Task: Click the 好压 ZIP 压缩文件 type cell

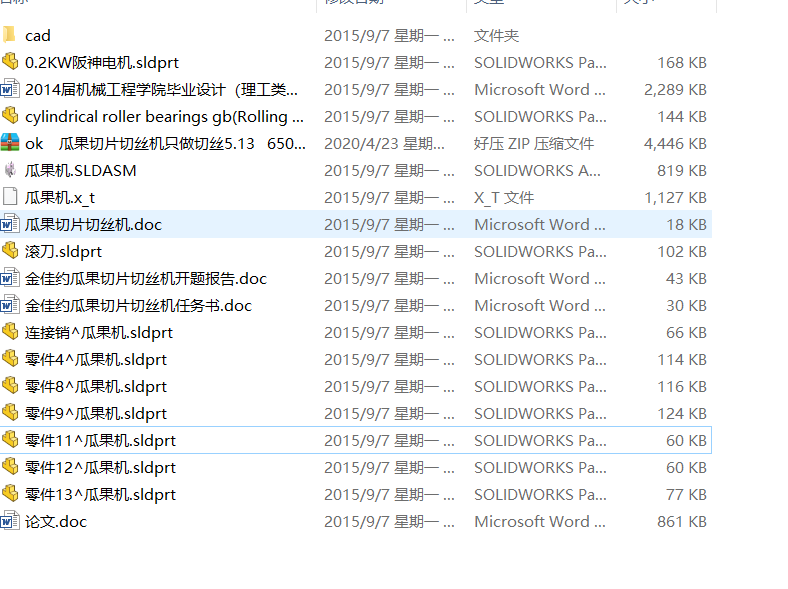Action: click(x=534, y=144)
